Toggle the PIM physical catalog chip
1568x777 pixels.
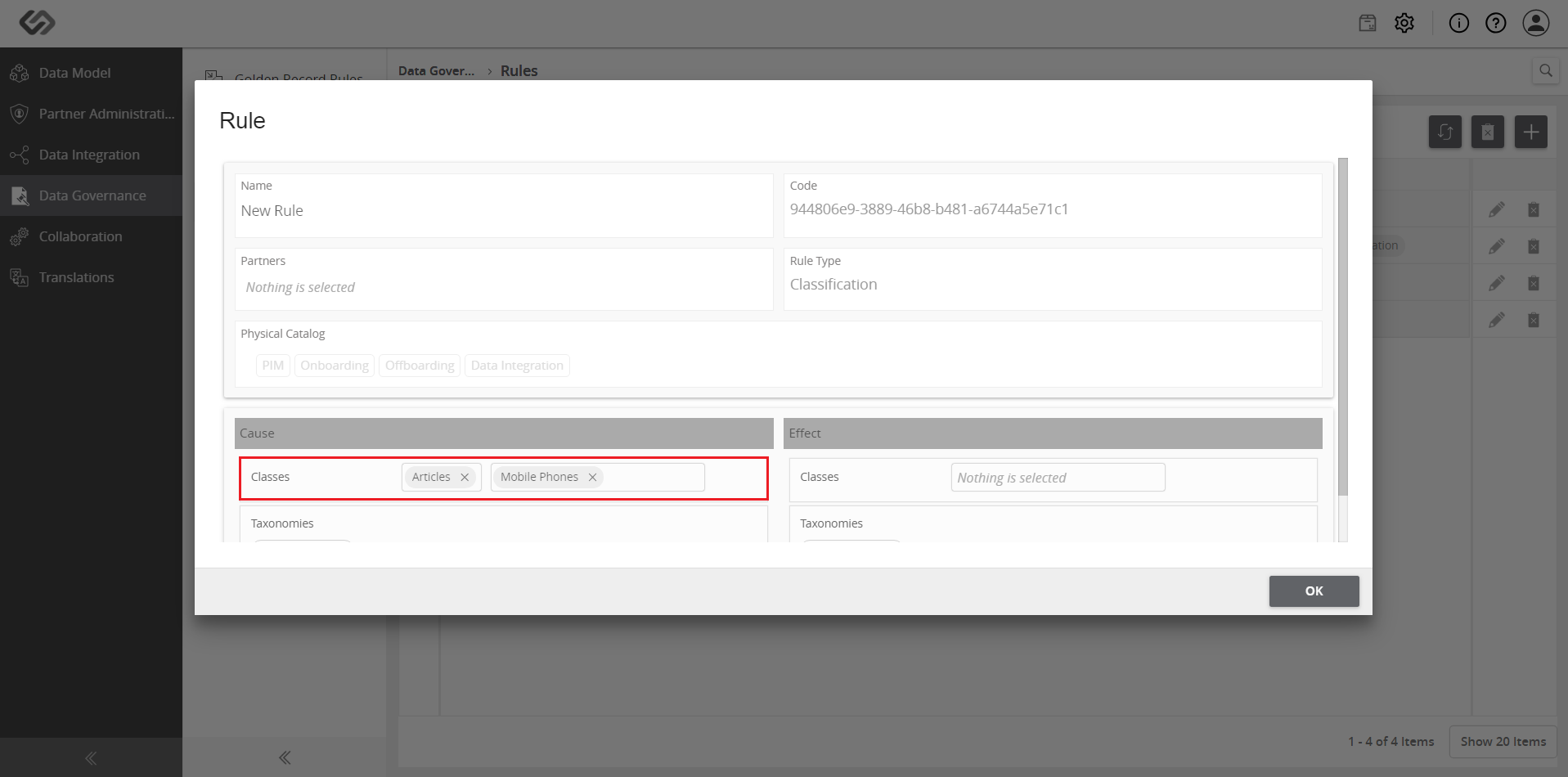coord(273,366)
